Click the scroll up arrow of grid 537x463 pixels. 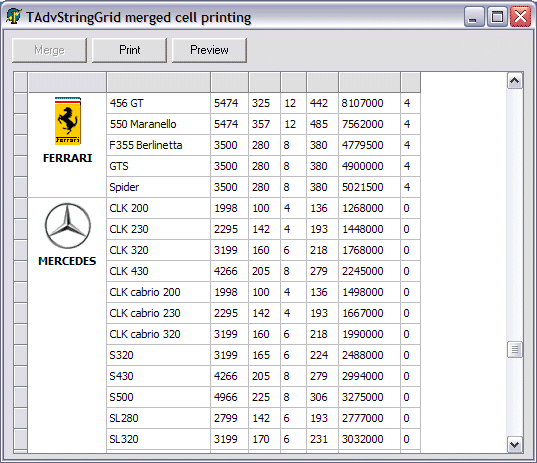(515, 81)
